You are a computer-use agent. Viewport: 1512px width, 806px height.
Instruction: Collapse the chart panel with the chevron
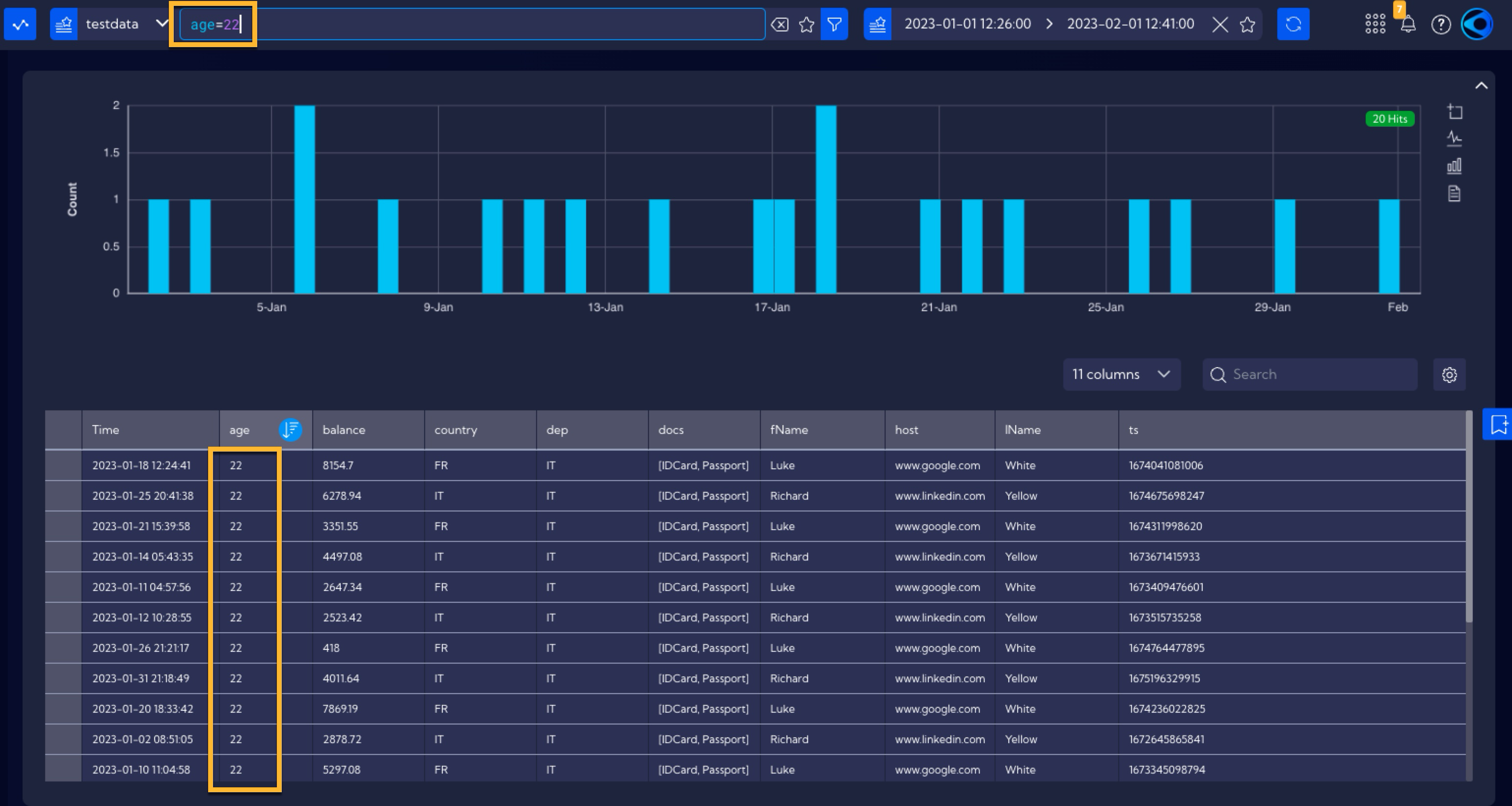tap(1481, 86)
